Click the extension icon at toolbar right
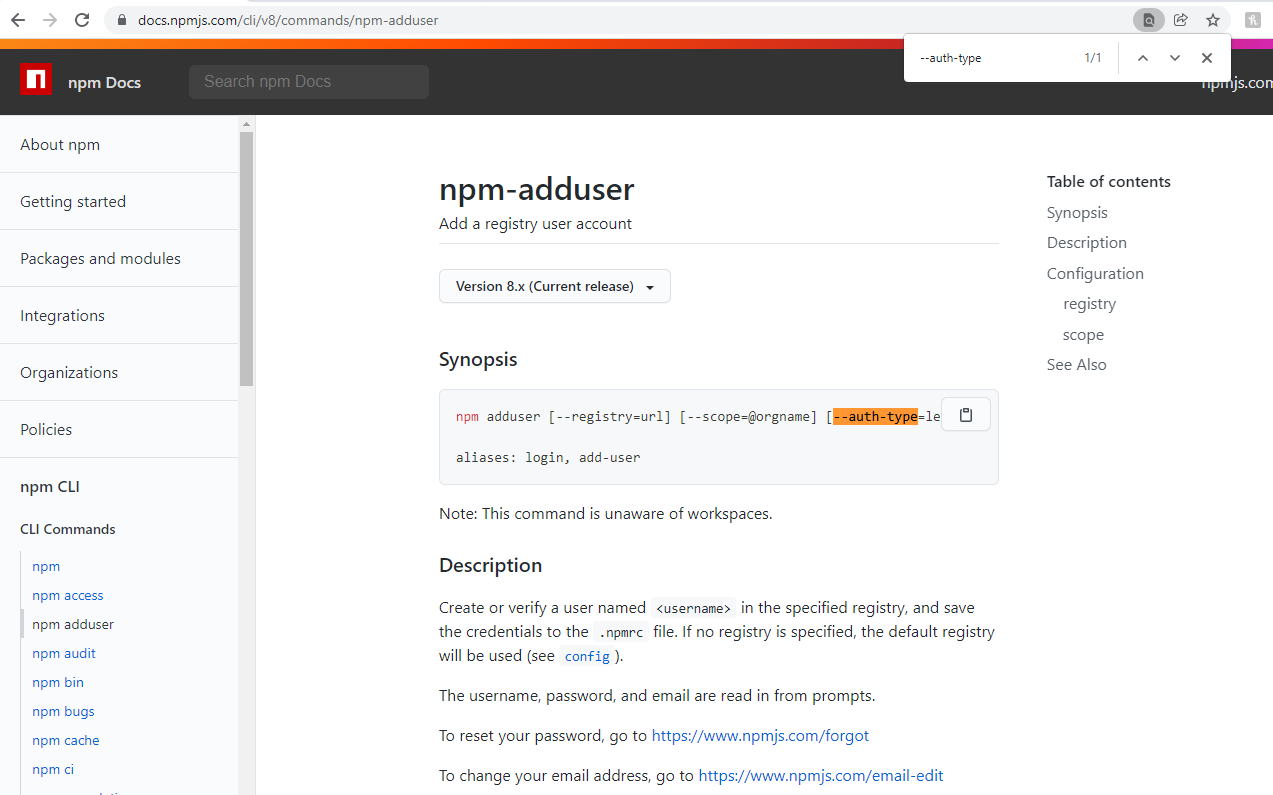 [1252, 20]
